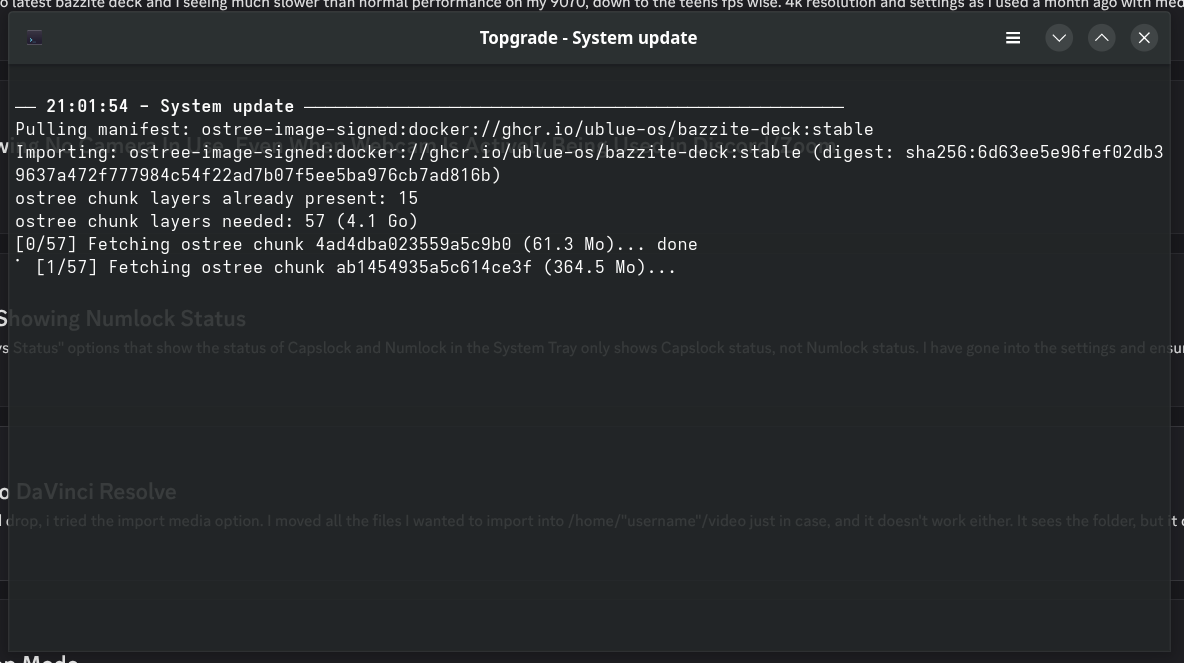
Task: Click the downward chevron button in the title bar
Action: pos(1059,37)
